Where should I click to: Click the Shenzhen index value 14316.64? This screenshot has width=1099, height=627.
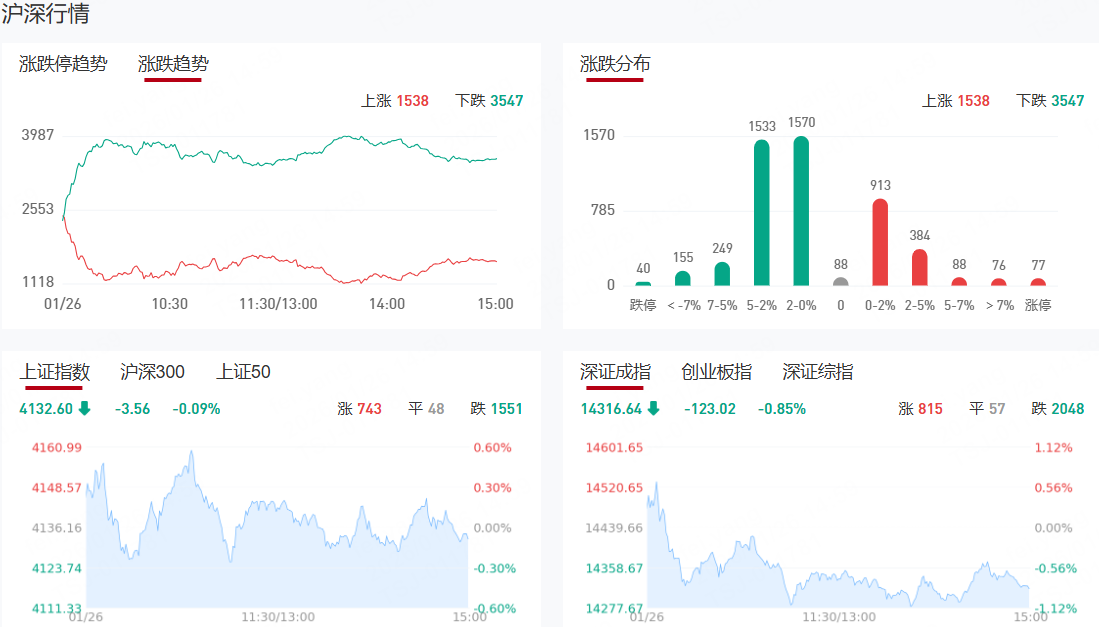pyautogui.click(x=611, y=408)
